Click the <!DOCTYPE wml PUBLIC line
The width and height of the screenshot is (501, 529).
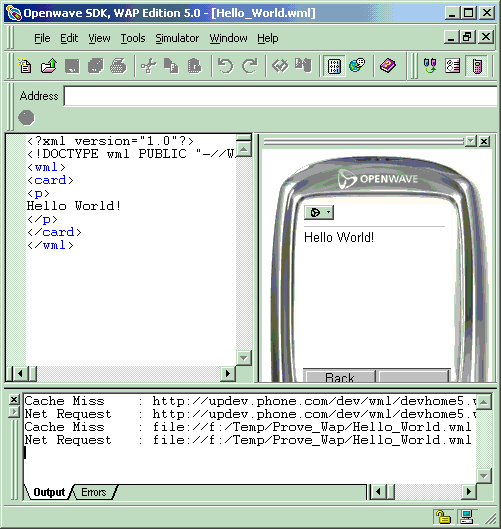point(131,154)
